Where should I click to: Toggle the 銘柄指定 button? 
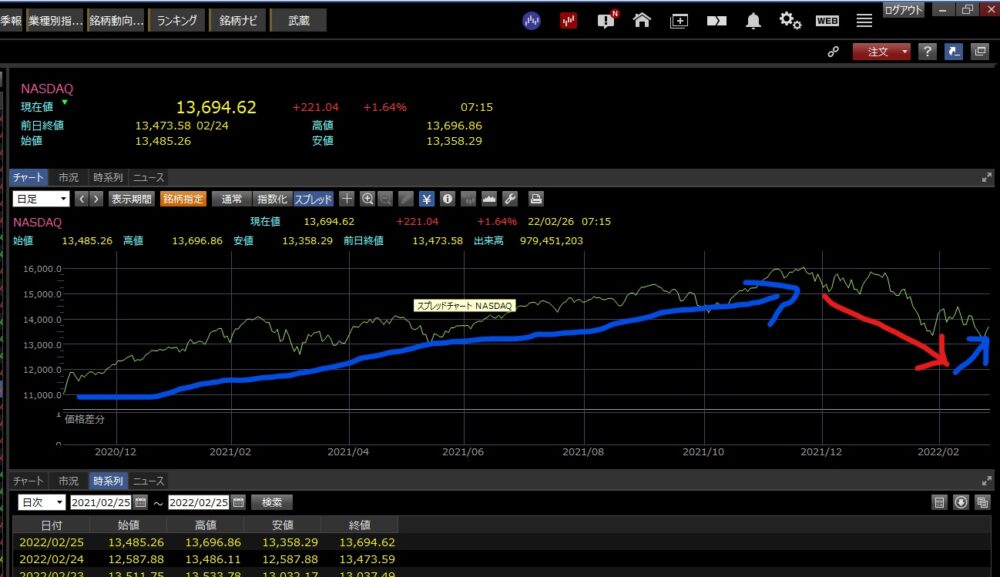183,199
